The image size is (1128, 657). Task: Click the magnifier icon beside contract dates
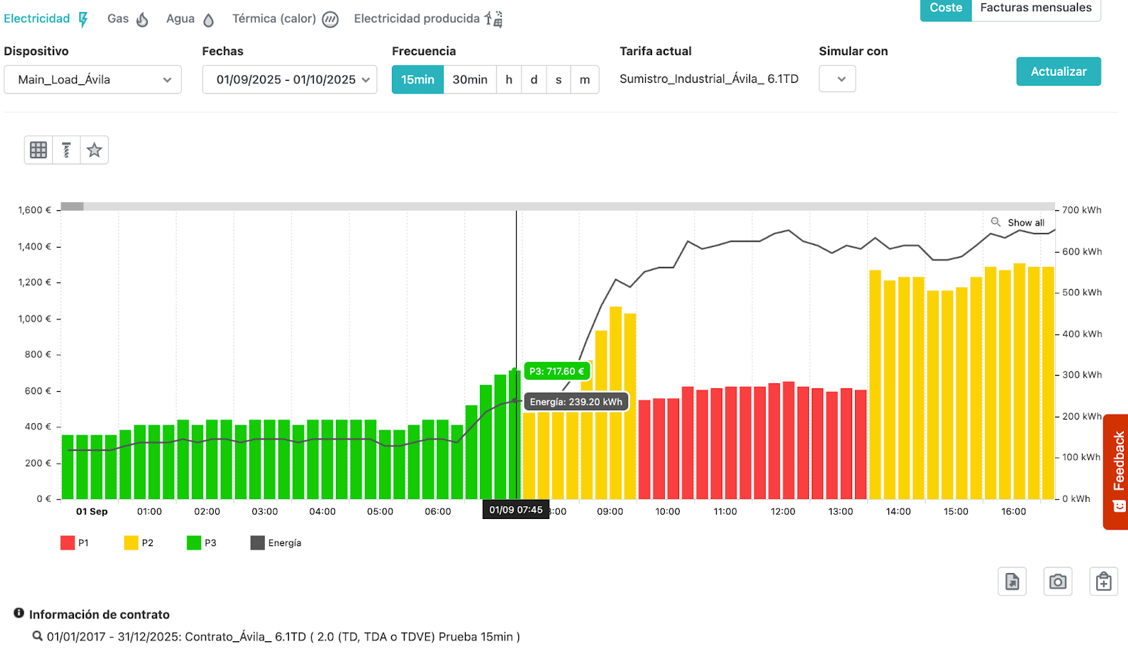coord(37,636)
